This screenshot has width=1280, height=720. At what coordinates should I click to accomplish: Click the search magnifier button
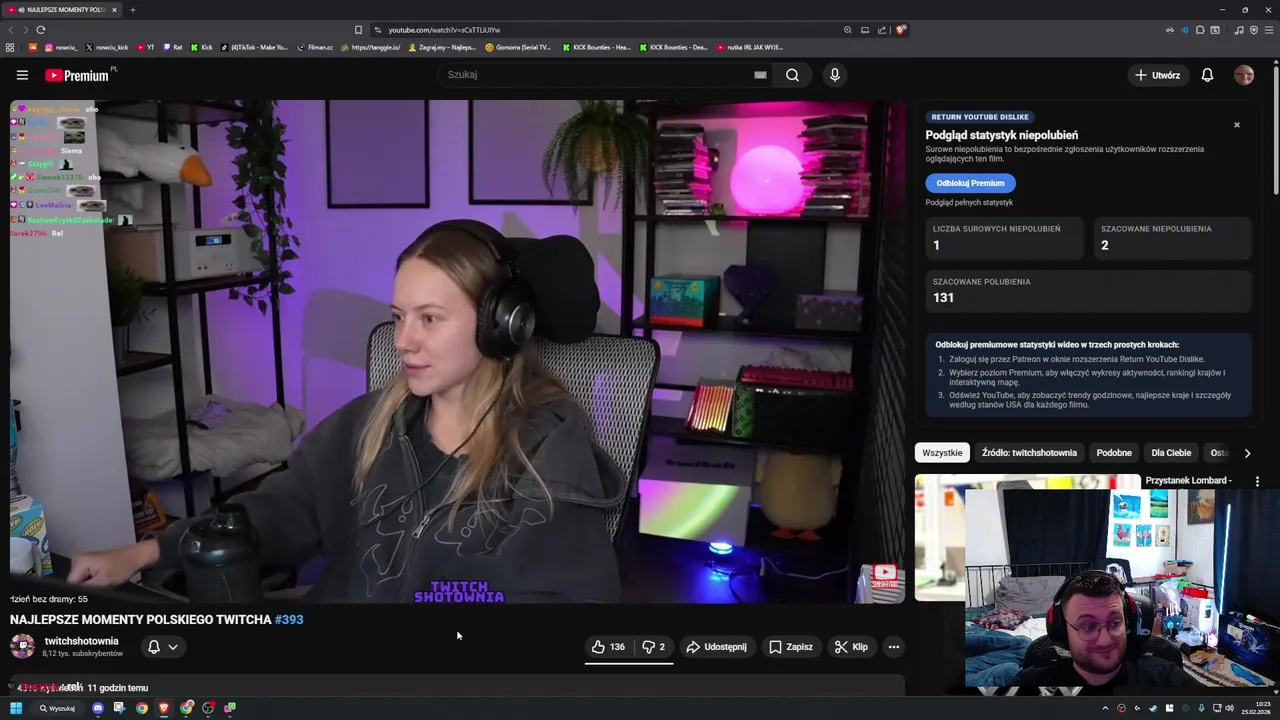click(792, 75)
